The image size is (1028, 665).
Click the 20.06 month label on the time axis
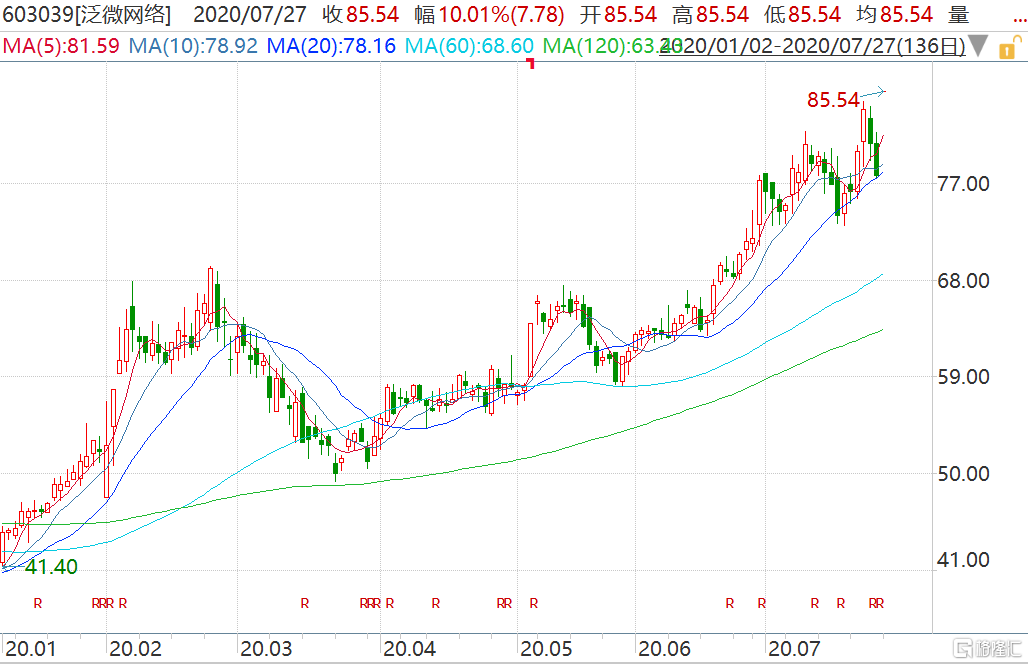[x=664, y=649]
